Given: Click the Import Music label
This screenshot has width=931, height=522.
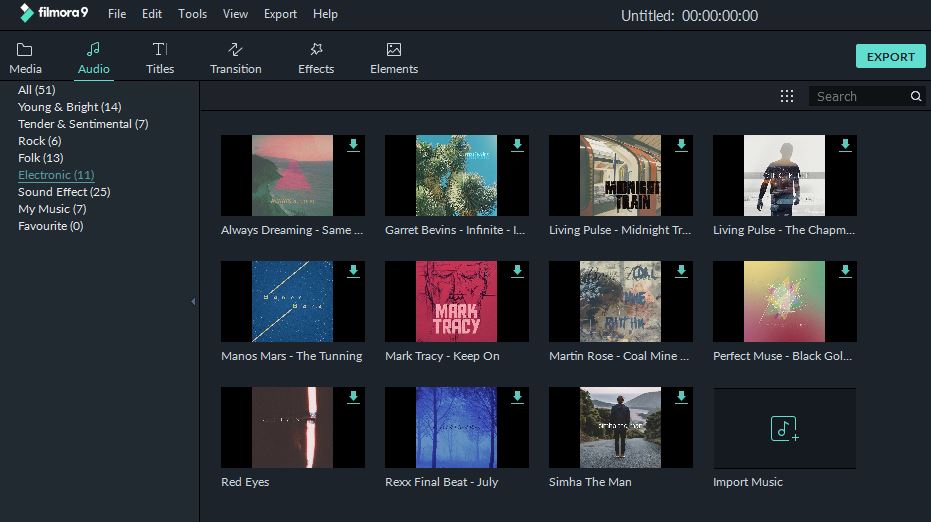Looking at the screenshot, I should coord(748,482).
